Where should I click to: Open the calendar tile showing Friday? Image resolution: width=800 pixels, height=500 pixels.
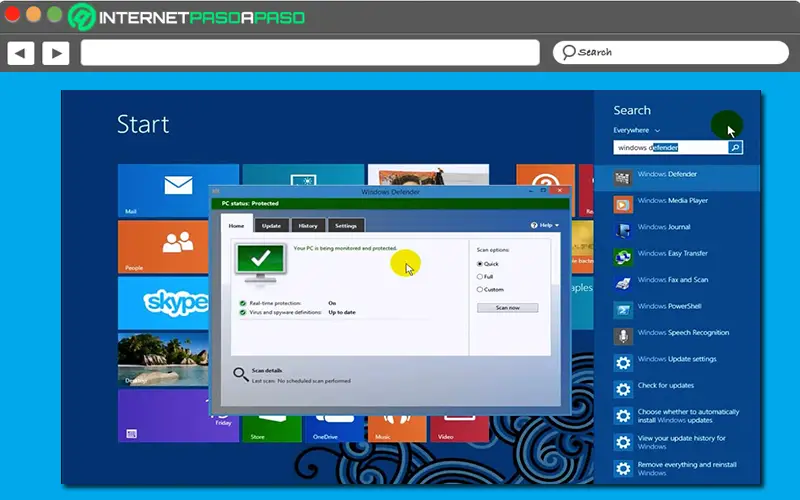click(178, 416)
